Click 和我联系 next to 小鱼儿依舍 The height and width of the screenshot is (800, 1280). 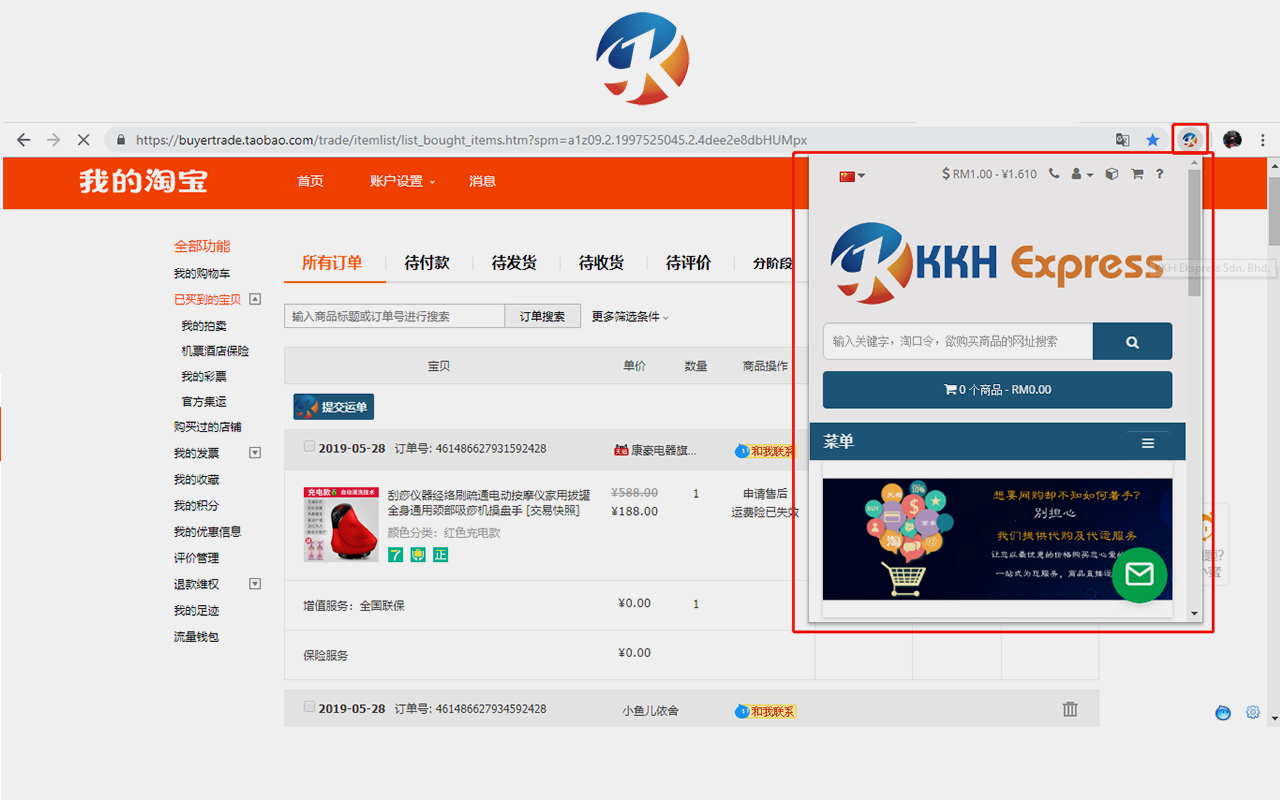[x=766, y=711]
